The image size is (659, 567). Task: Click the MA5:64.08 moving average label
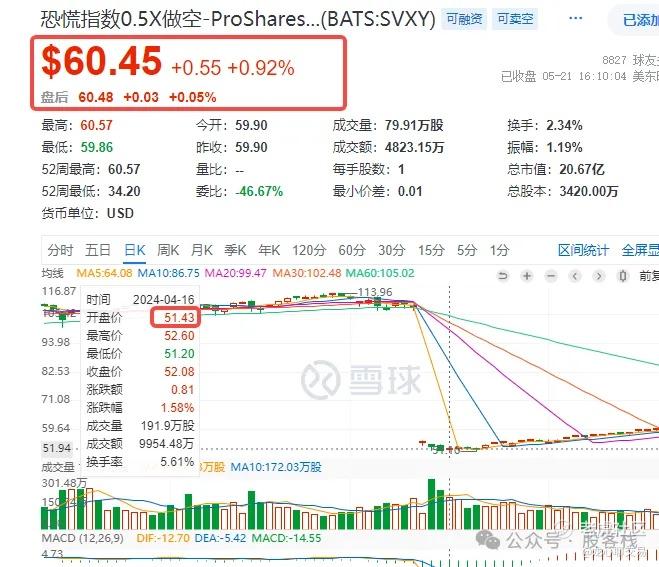coord(104,273)
